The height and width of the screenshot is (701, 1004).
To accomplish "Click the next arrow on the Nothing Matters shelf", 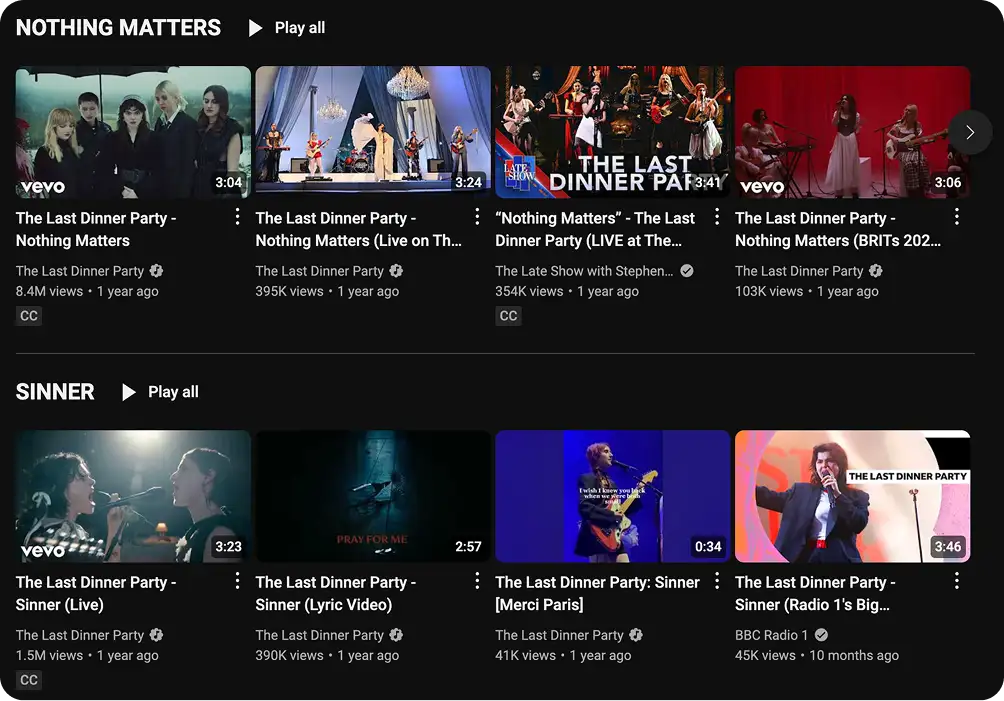I will click(x=970, y=133).
